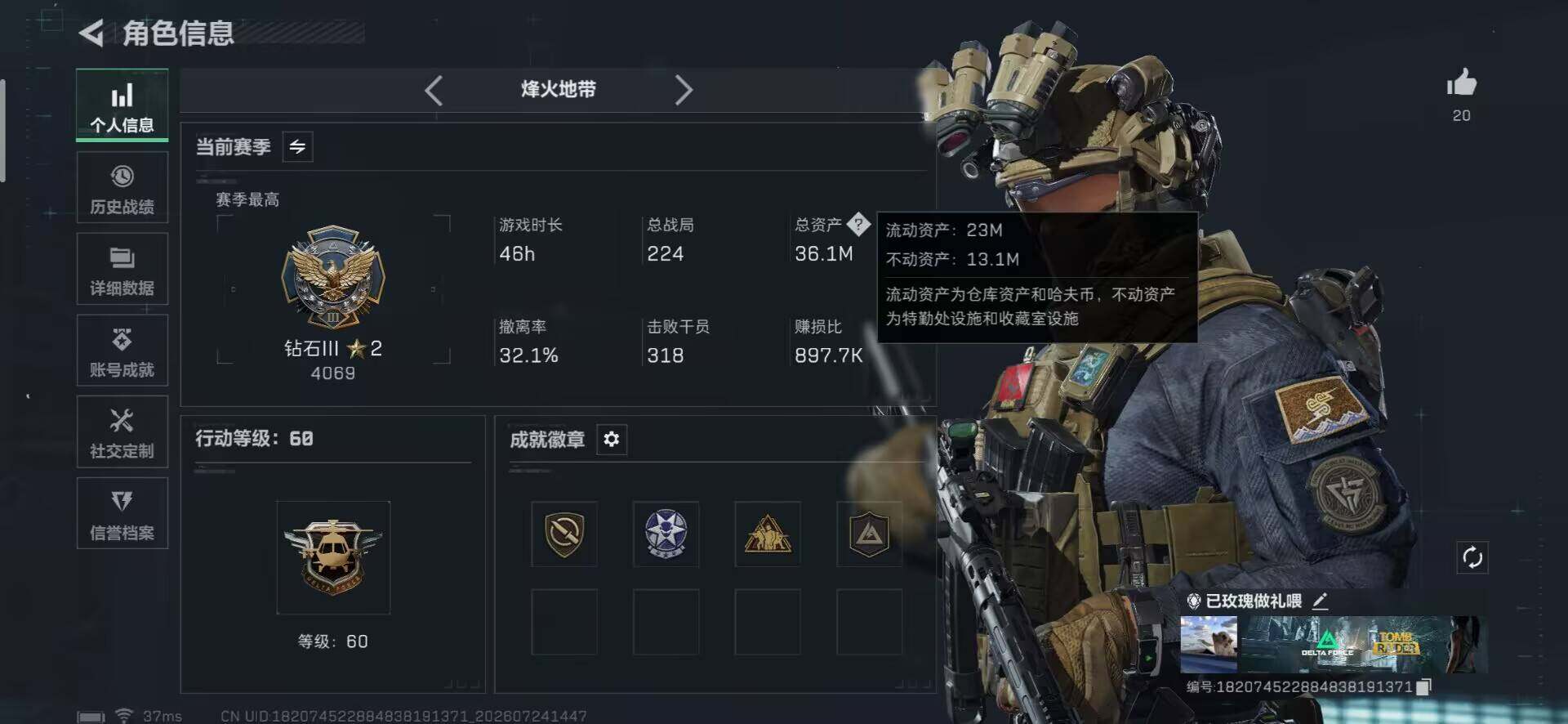Click the rotate character refresh icon
The image size is (1568, 724).
coord(1472,558)
